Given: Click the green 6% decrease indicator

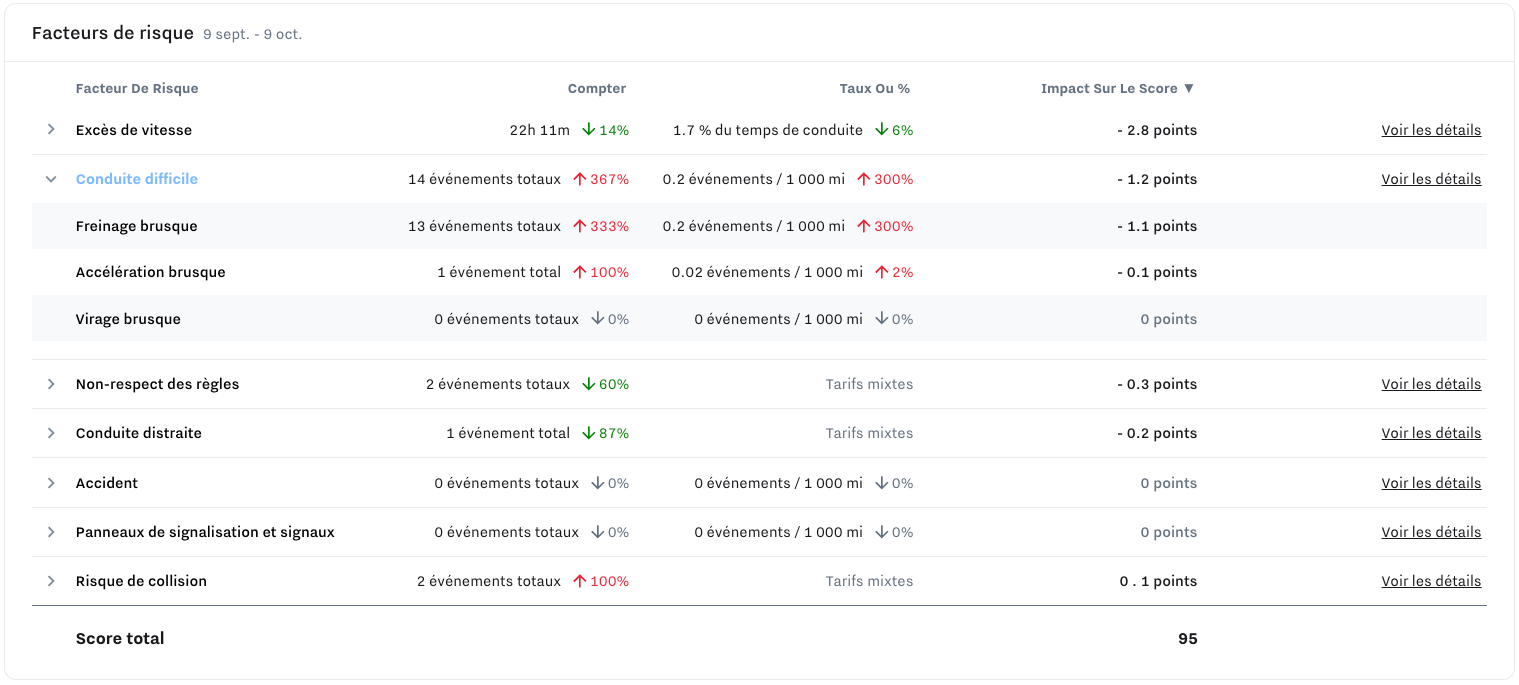Looking at the screenshot, I should click(894, 130).
